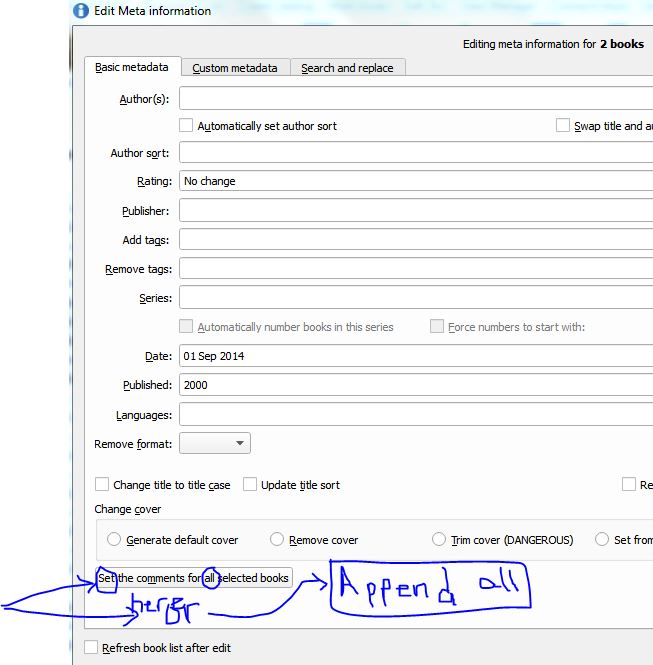Click the Date field showing 01 Sep 2014
Screen dimensions: 653x665
416,356
